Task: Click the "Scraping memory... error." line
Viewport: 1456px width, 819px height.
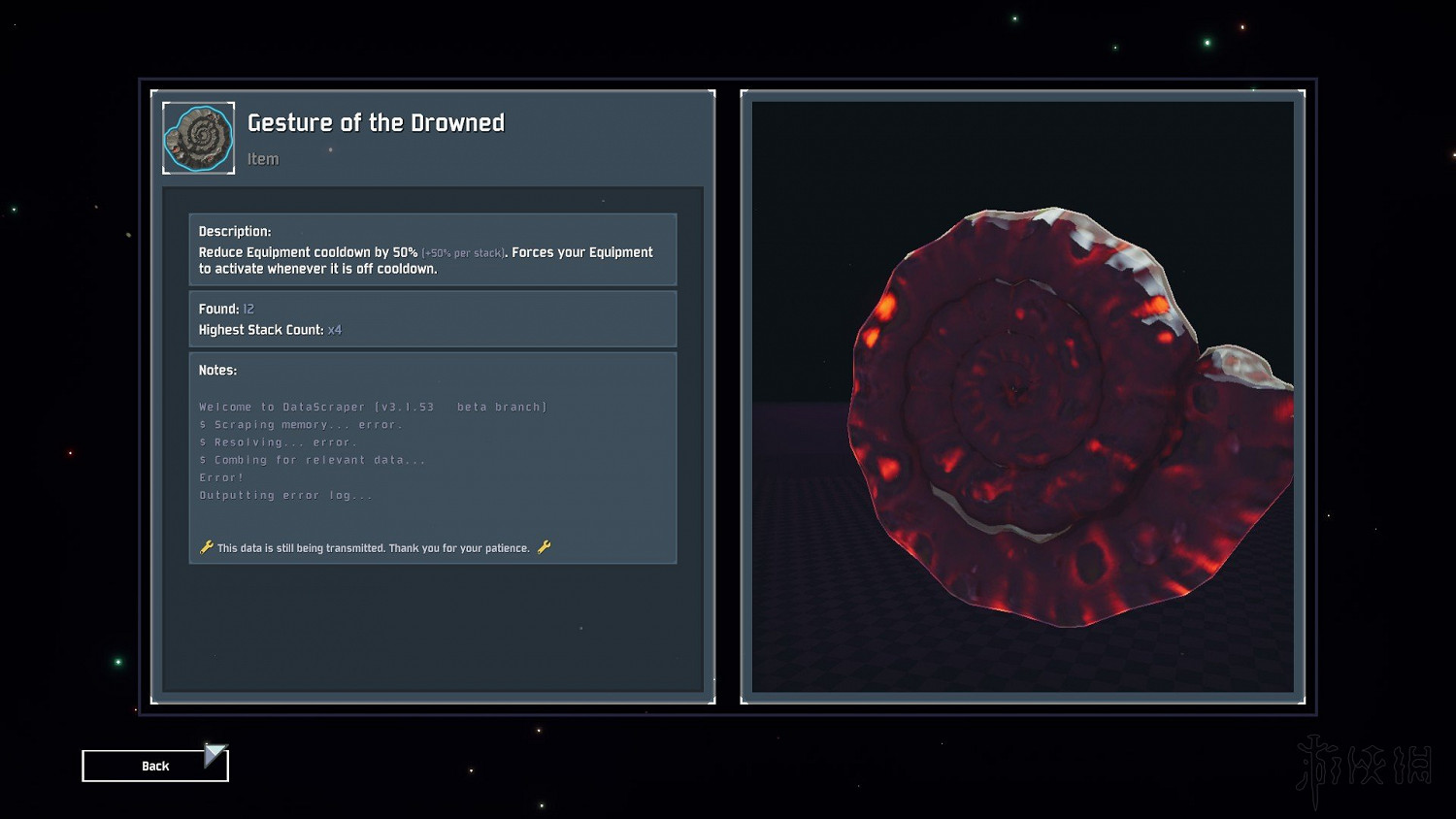Action: 301,424
